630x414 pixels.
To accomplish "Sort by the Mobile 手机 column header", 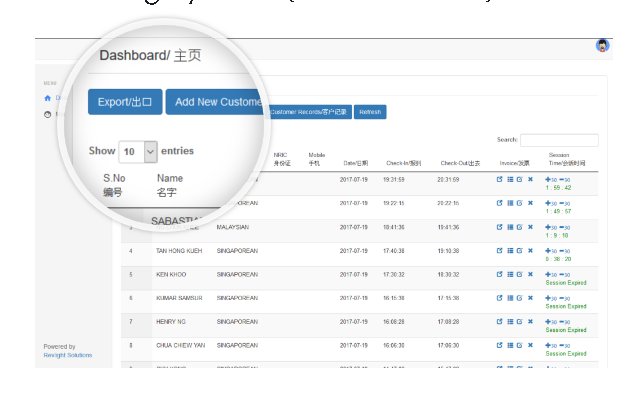I will [x=317, y=159].
